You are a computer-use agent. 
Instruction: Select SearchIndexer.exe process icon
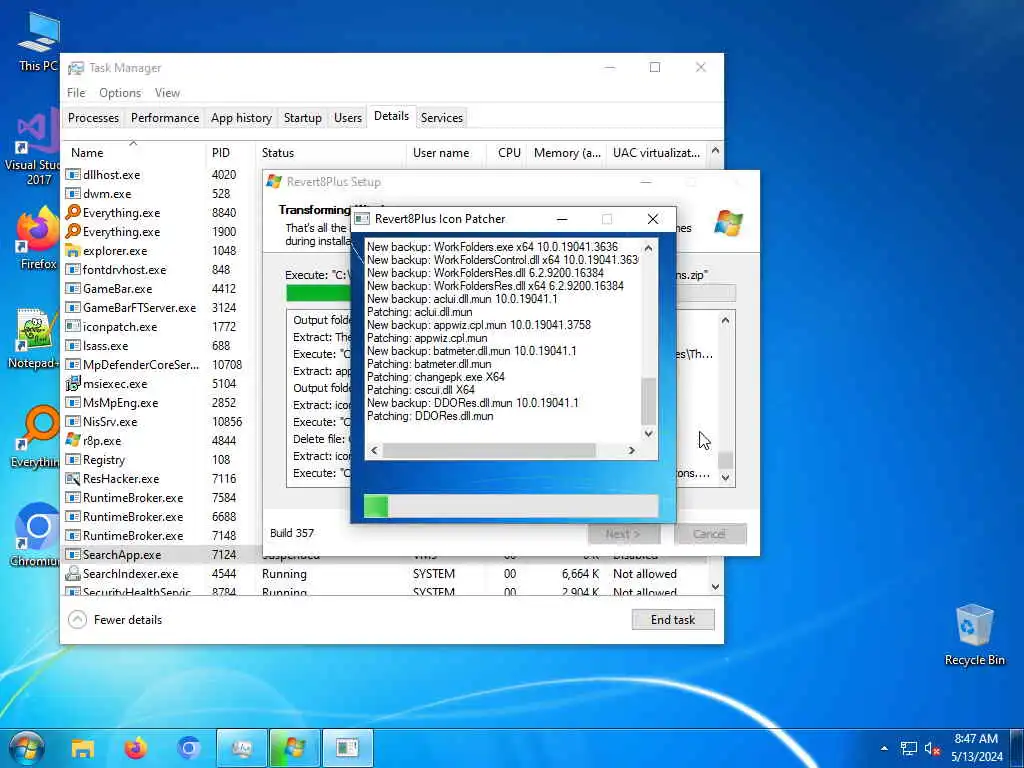73,573
